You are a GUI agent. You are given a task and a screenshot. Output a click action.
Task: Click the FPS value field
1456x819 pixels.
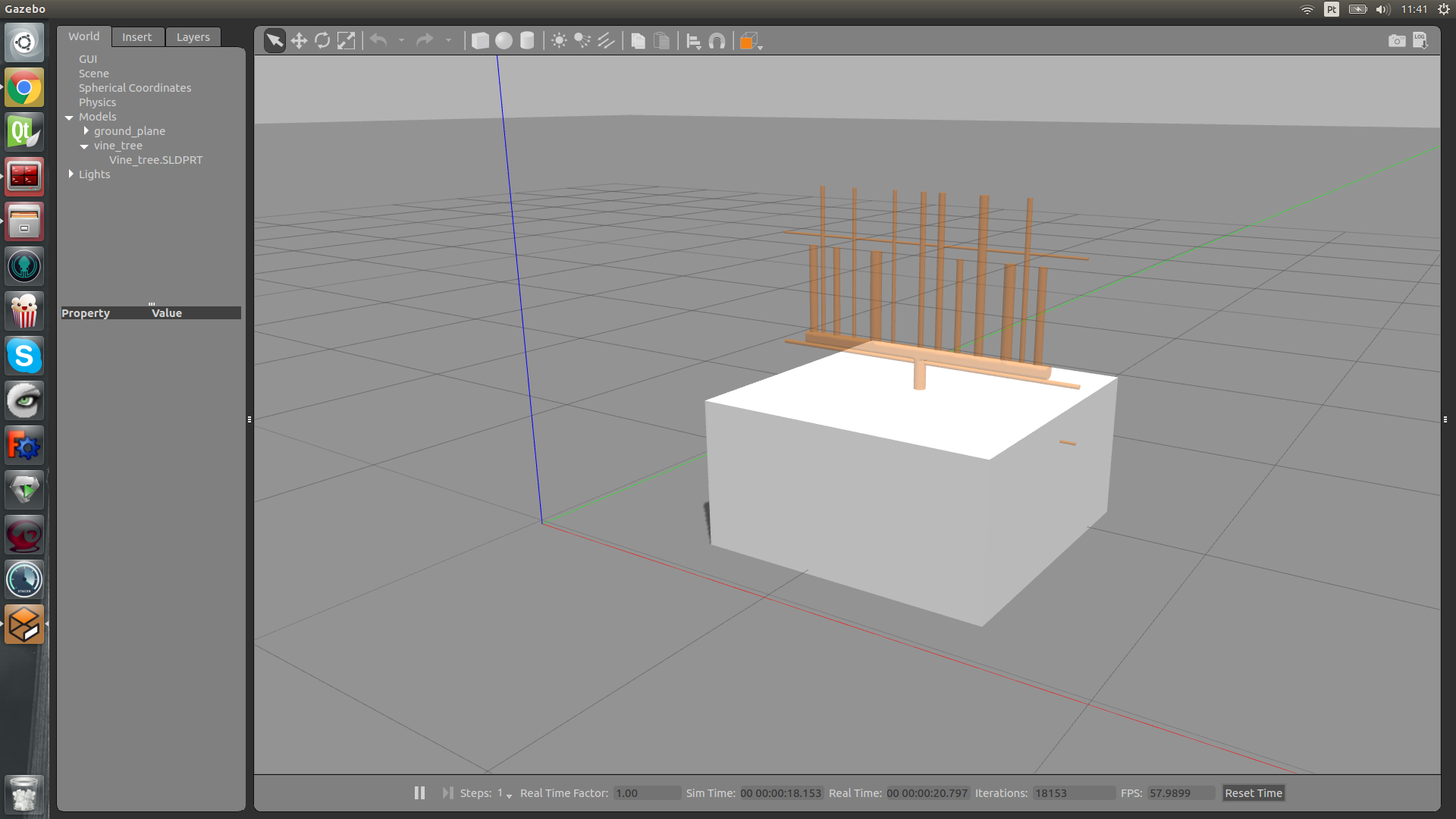tap(1180, 793)
